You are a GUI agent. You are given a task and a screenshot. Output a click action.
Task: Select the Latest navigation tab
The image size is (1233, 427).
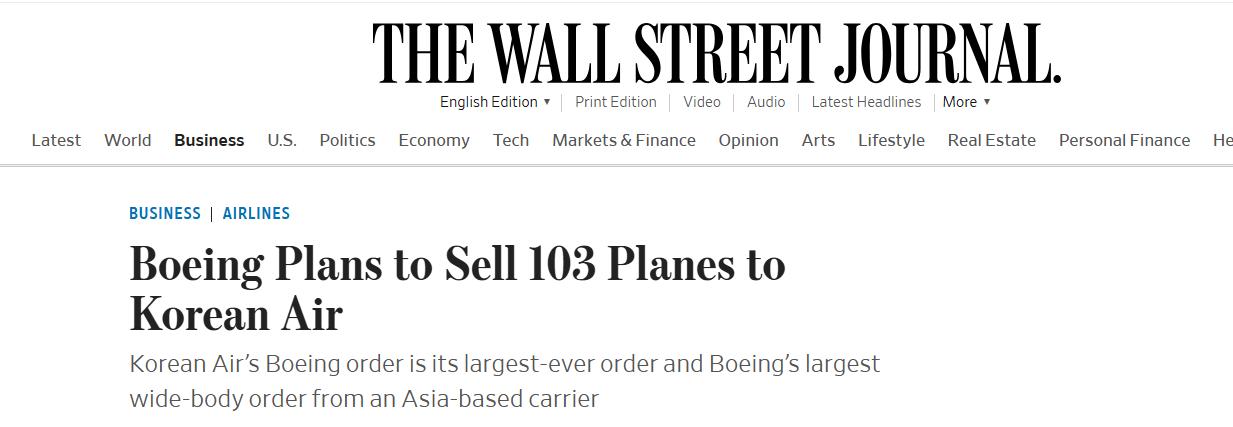(x=56, y=140)
